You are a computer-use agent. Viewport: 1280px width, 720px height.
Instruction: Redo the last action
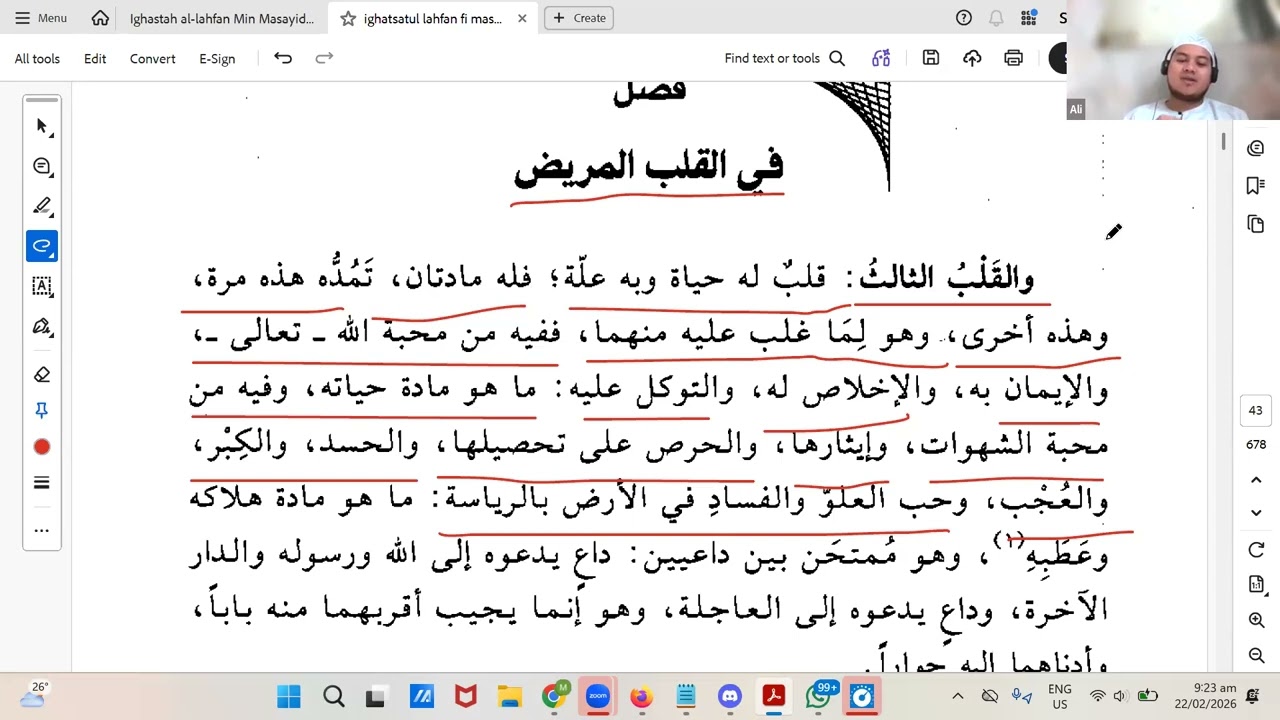324,58
